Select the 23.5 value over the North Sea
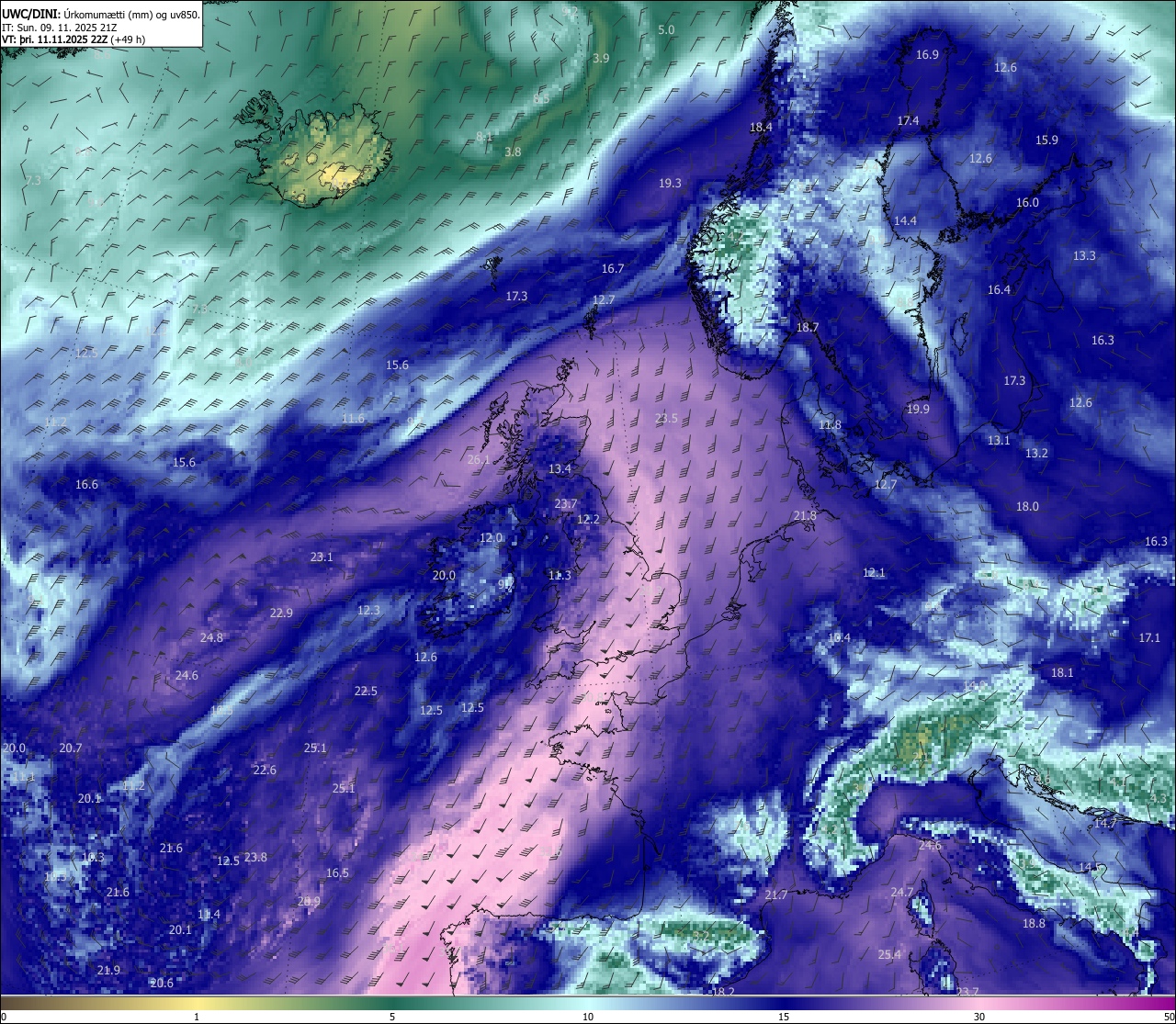 [x=666, y=418]
